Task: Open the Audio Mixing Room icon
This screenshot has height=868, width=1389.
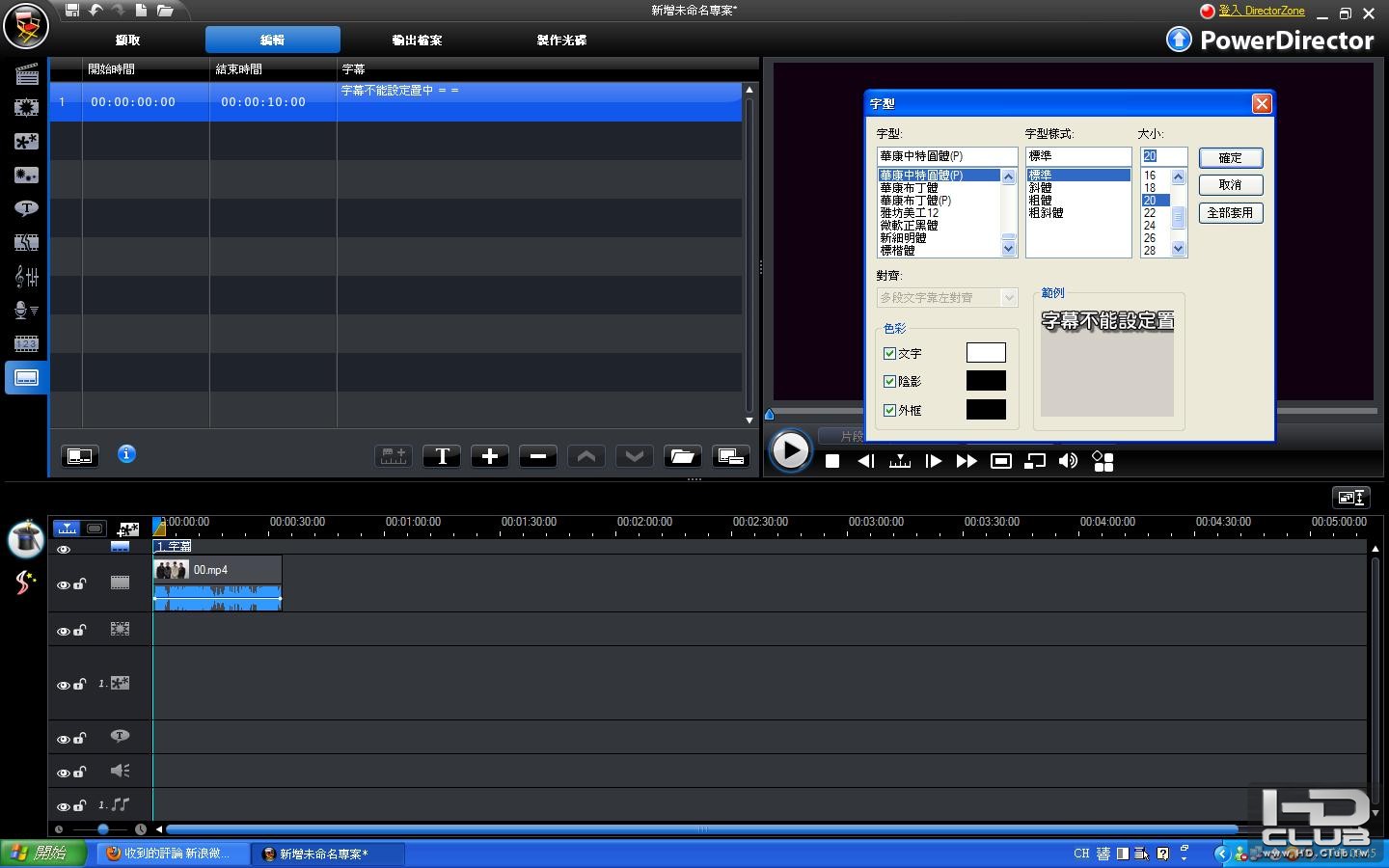Action: pyautogui.click(x=26, y=276)
